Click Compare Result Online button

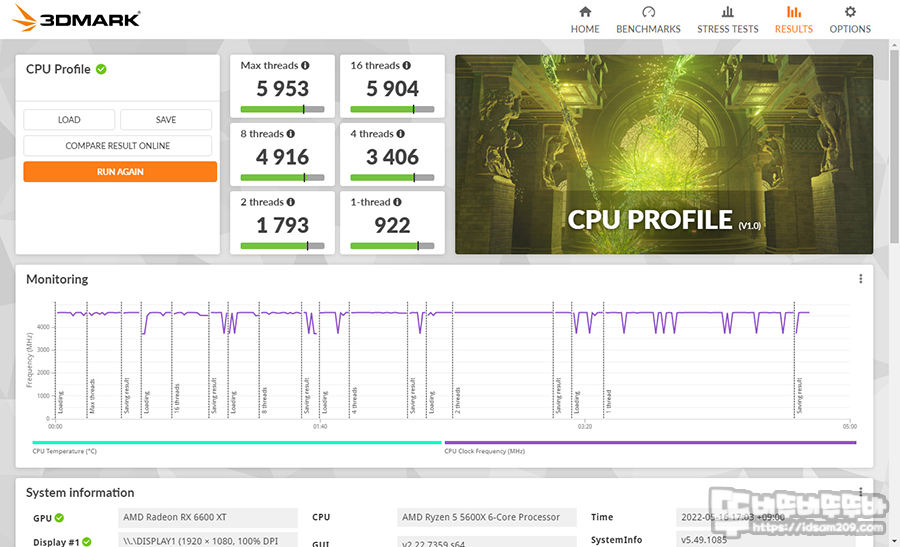coord(118,146)
